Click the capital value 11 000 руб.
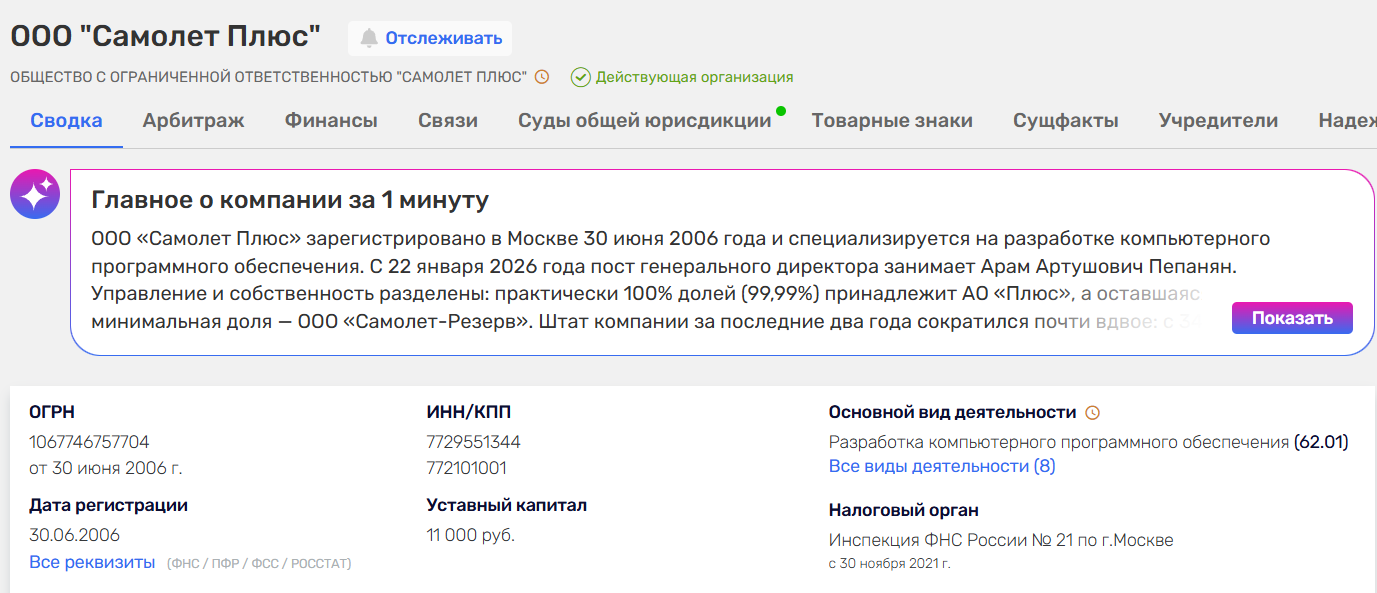This screenshot has width=1377, height=593. [x=470, y=535]
